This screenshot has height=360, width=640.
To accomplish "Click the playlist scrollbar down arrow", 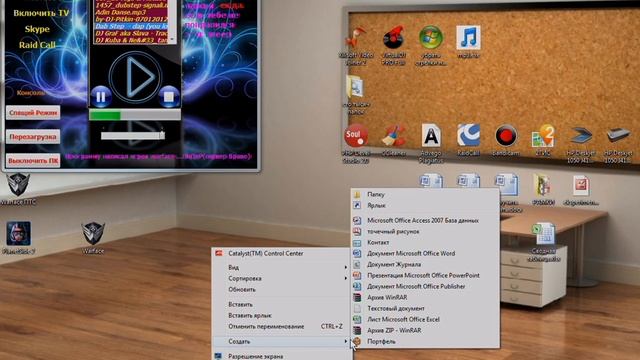I will (173, 40).
